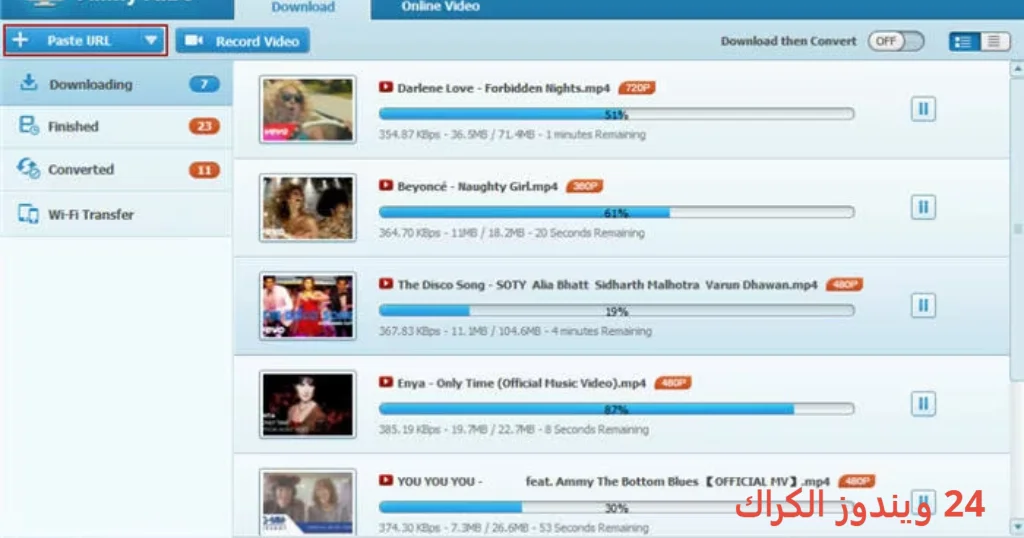The height and width of the screenshot is (538, 1024).
Task: Switch to compact list view icon
Action: [994, 42]
